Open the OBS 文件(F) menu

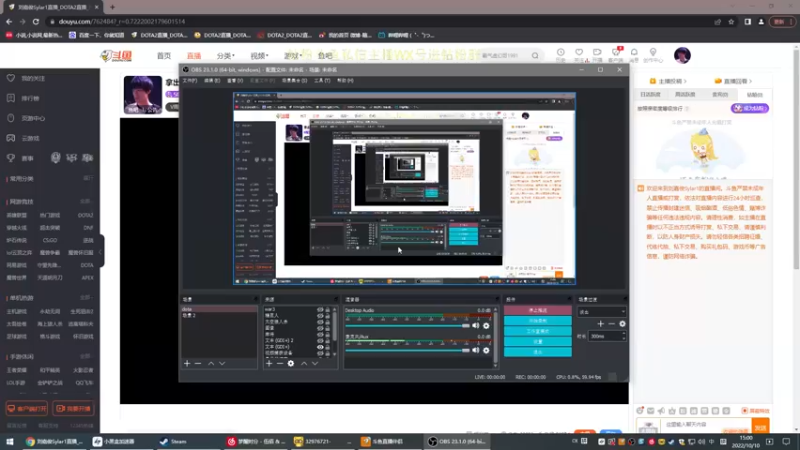(x=190, y=81)
